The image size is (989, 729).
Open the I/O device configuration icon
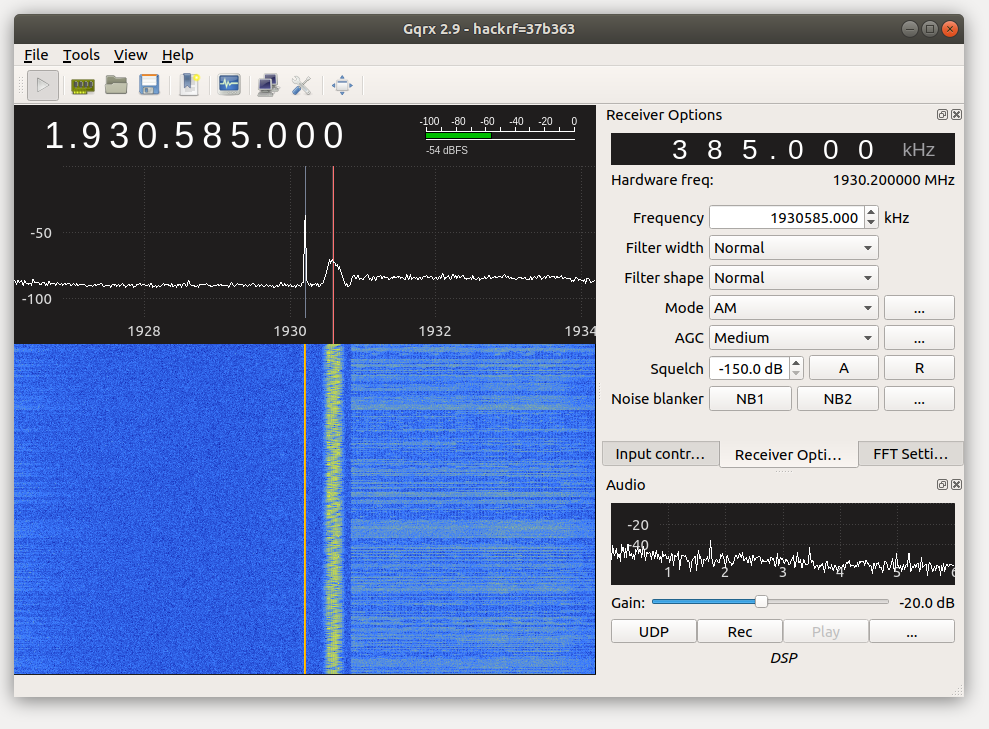[82, 86]
